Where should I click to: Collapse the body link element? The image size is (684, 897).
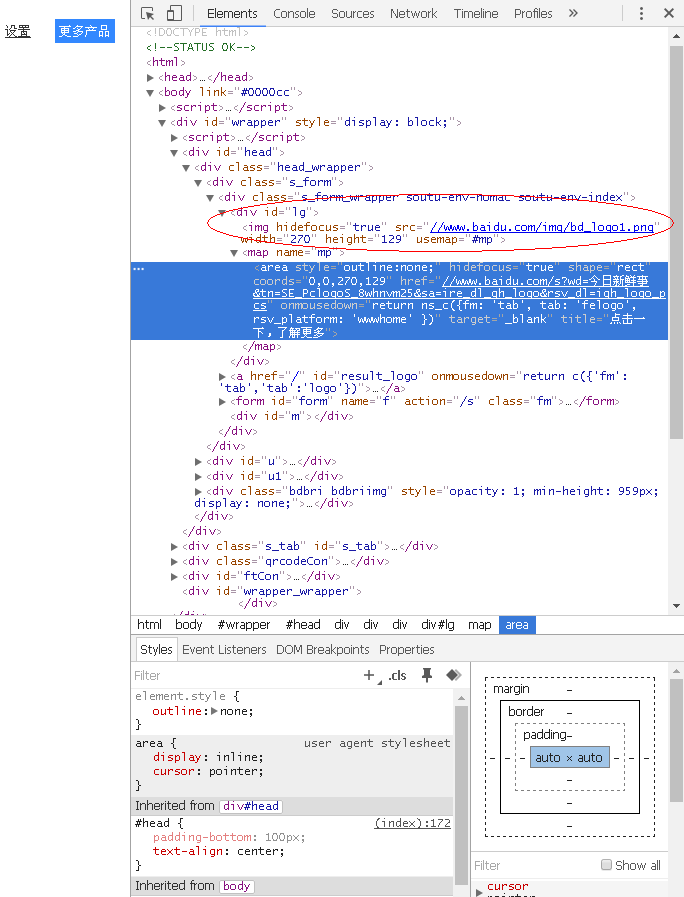tap(150, 92)
